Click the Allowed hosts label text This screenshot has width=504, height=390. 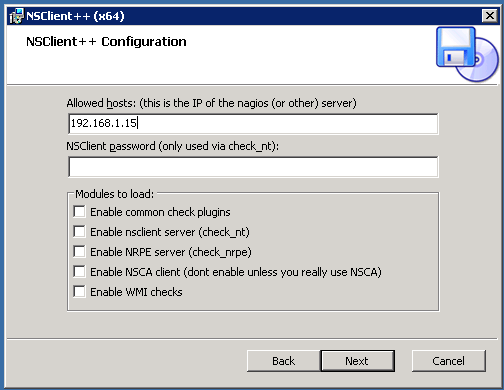click(x=211, y=103)
